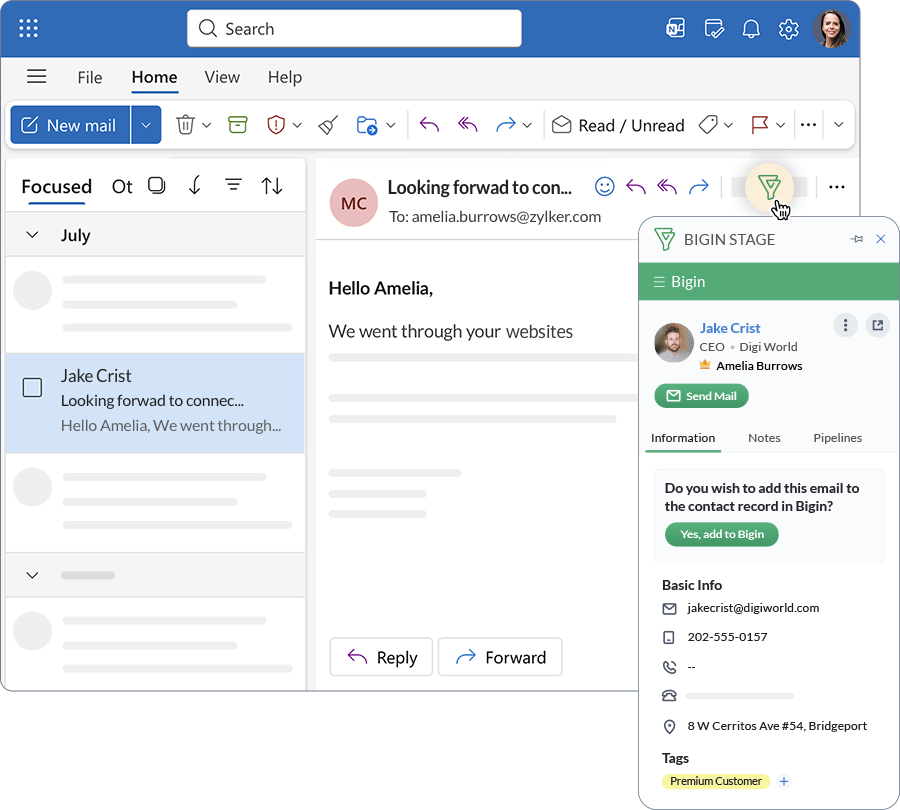
Task: Send Mail to Jake Crist
Action: (701, 395)
